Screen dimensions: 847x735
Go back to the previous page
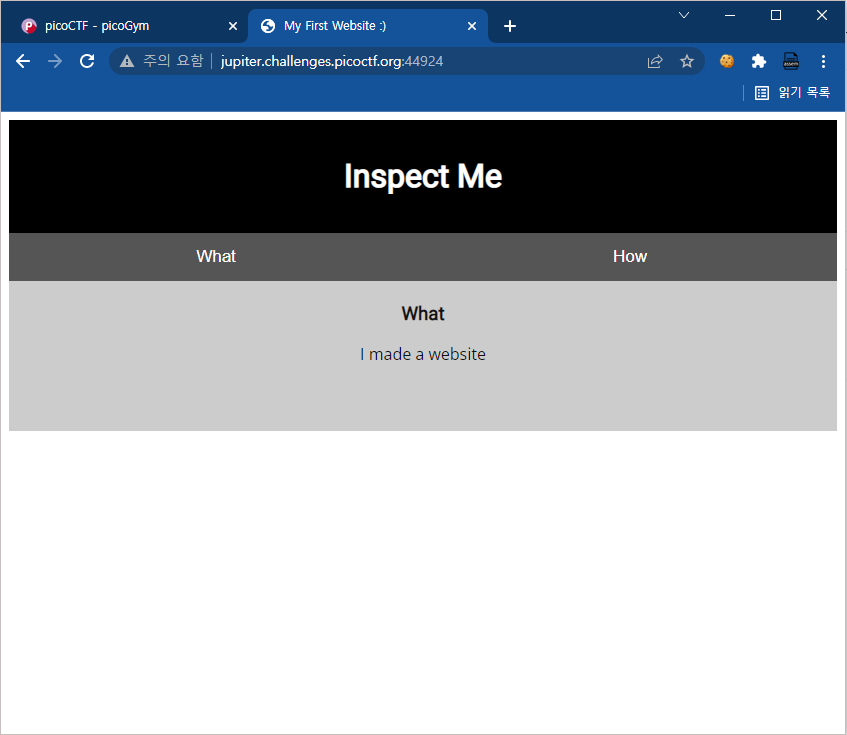click(x=23, y=61)
